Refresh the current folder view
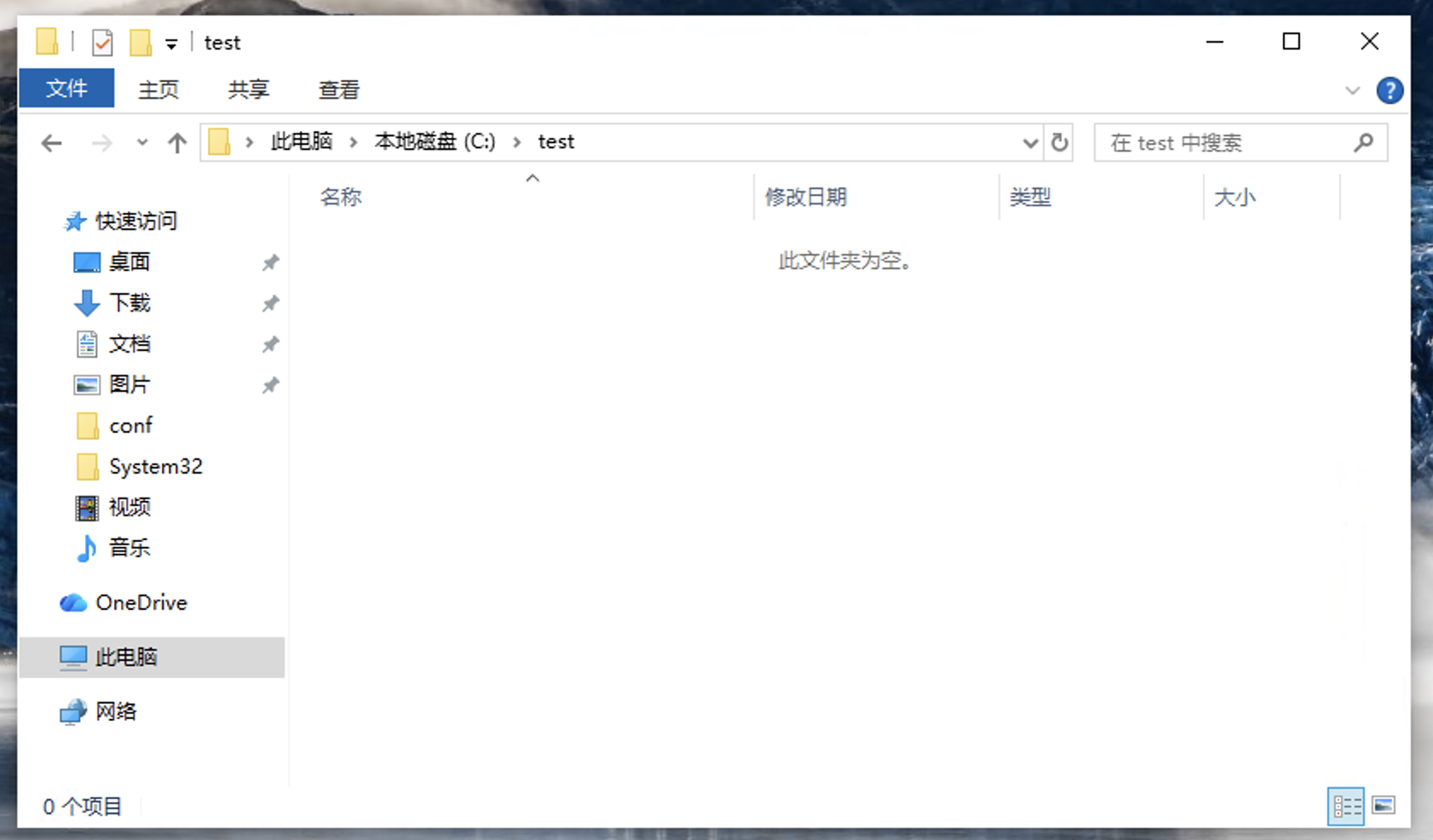 (1059, 142)
